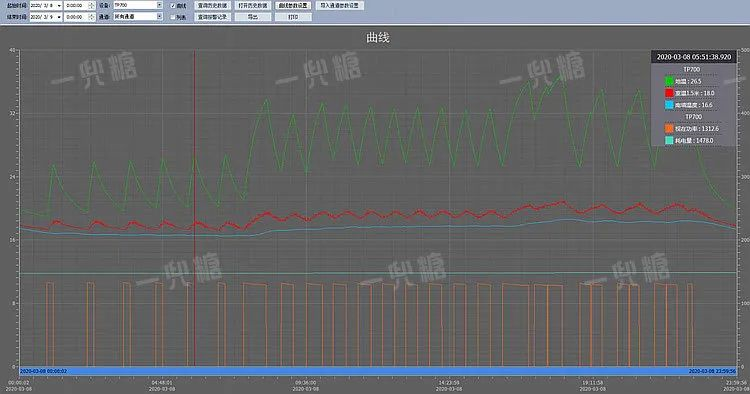
Task: Click into the end time 0:00:00 field
Action: click(77, 17)
